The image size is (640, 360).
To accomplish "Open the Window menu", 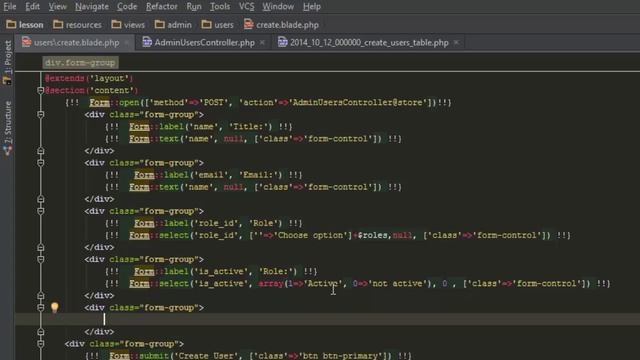I will 278,7.
